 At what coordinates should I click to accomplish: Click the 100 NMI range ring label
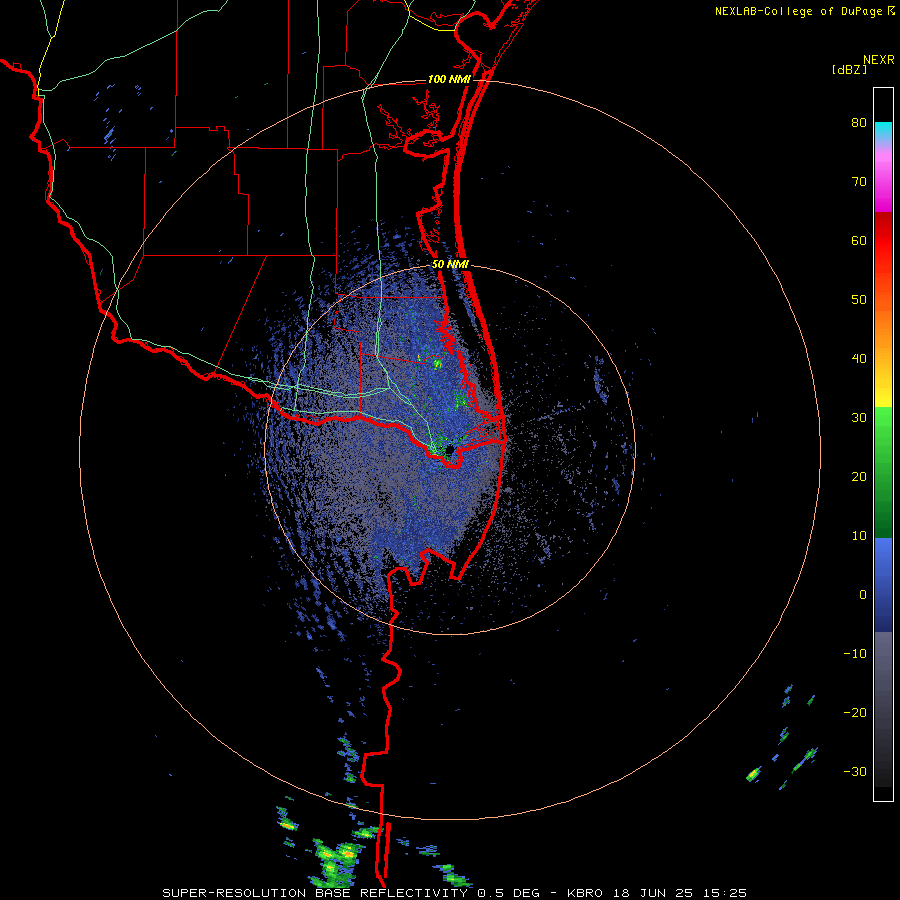[449, 79]
